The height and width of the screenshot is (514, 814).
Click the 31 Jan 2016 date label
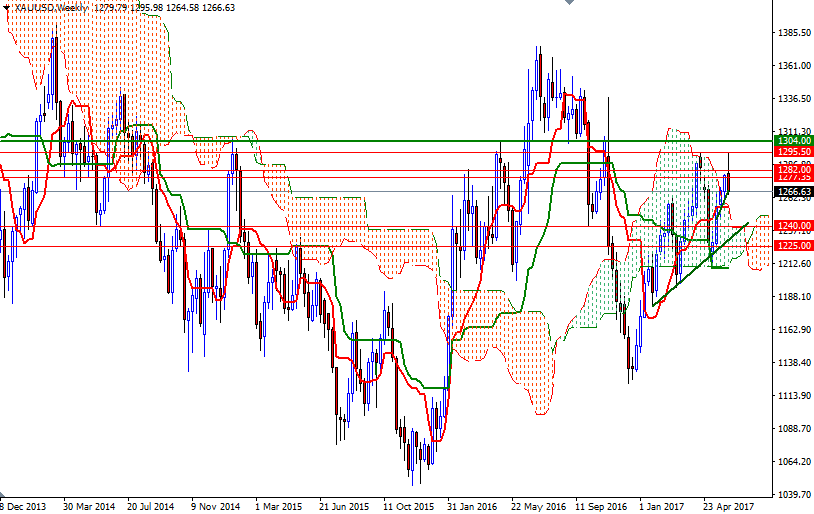474,506
